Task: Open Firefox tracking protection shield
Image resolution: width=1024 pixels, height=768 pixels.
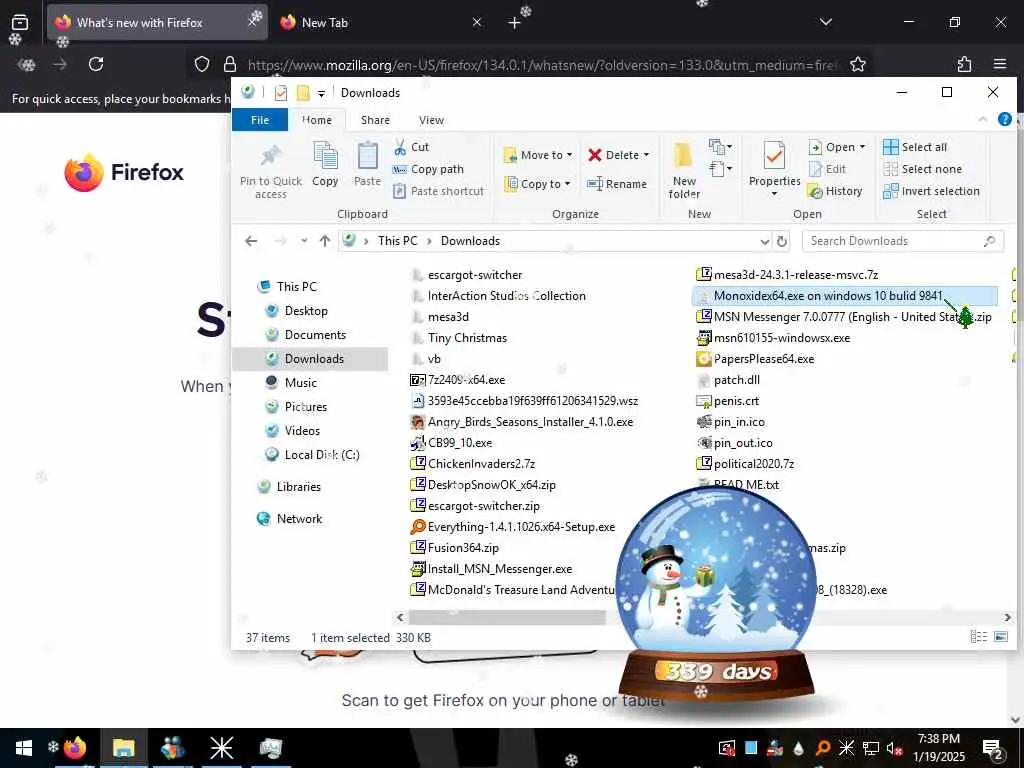Action: pyautogui.click(x=202, y=64)
